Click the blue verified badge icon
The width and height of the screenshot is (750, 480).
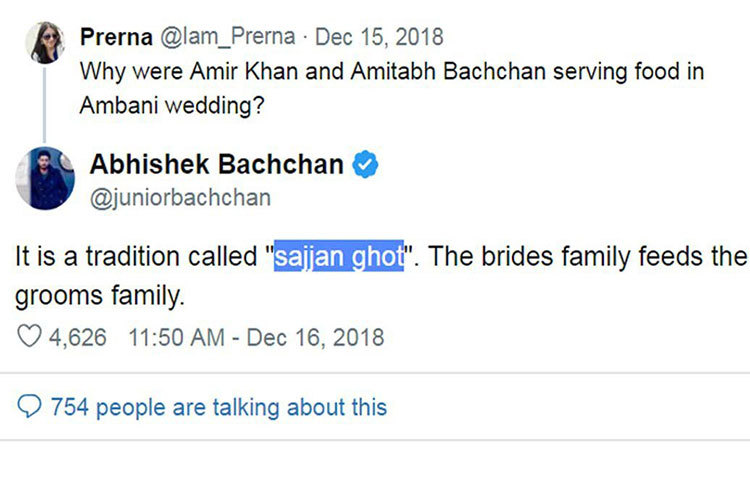pyautogui.click(x=367, y=165)
